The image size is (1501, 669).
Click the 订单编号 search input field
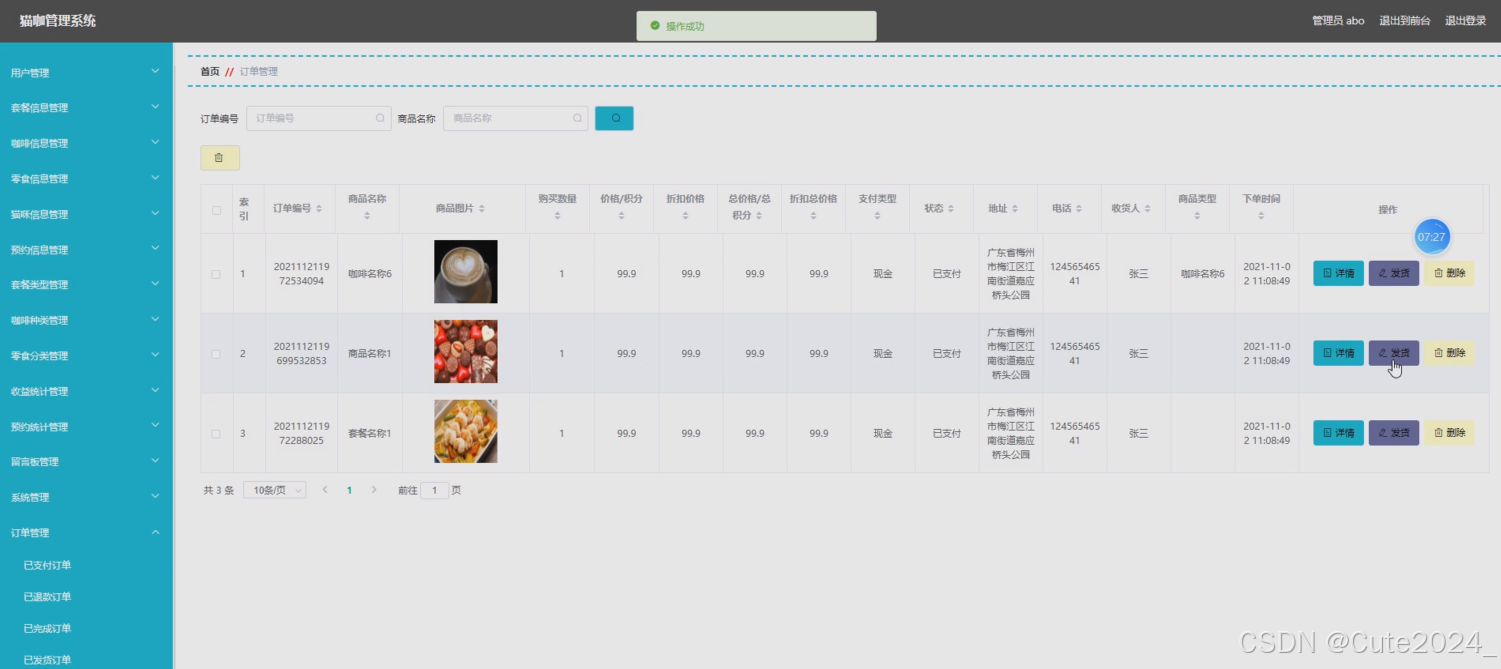pyautogui.click(x=319, y=118)
